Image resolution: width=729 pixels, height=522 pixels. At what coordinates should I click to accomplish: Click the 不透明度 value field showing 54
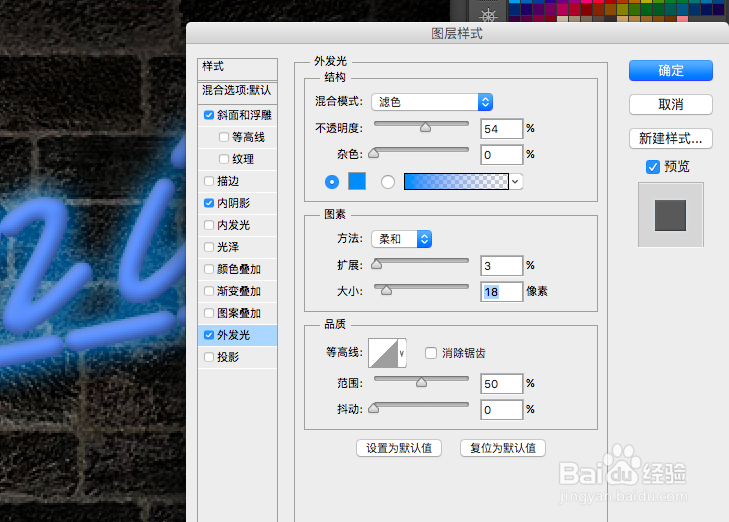501,129
